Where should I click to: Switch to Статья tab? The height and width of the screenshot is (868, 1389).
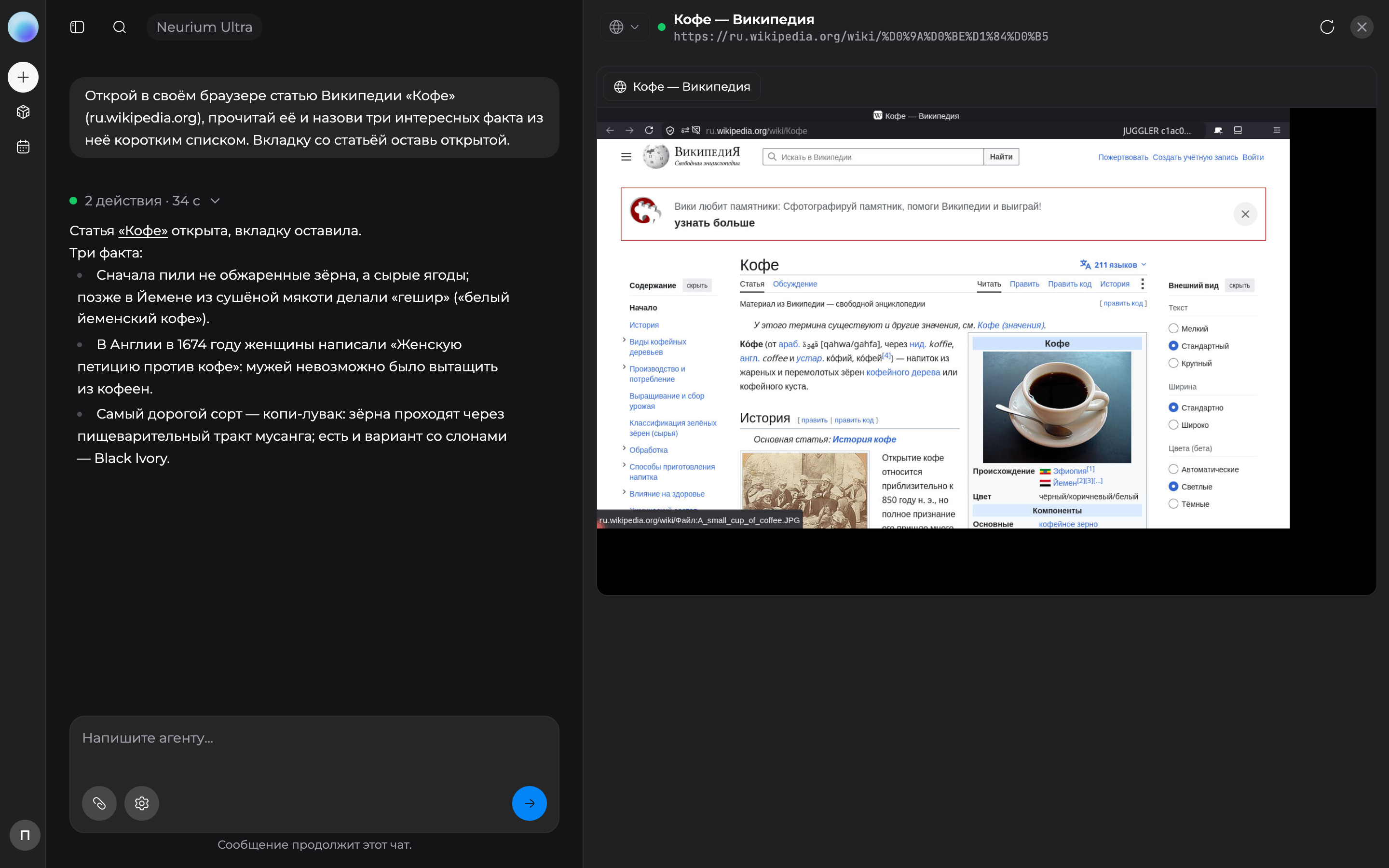tap(752, 284)
